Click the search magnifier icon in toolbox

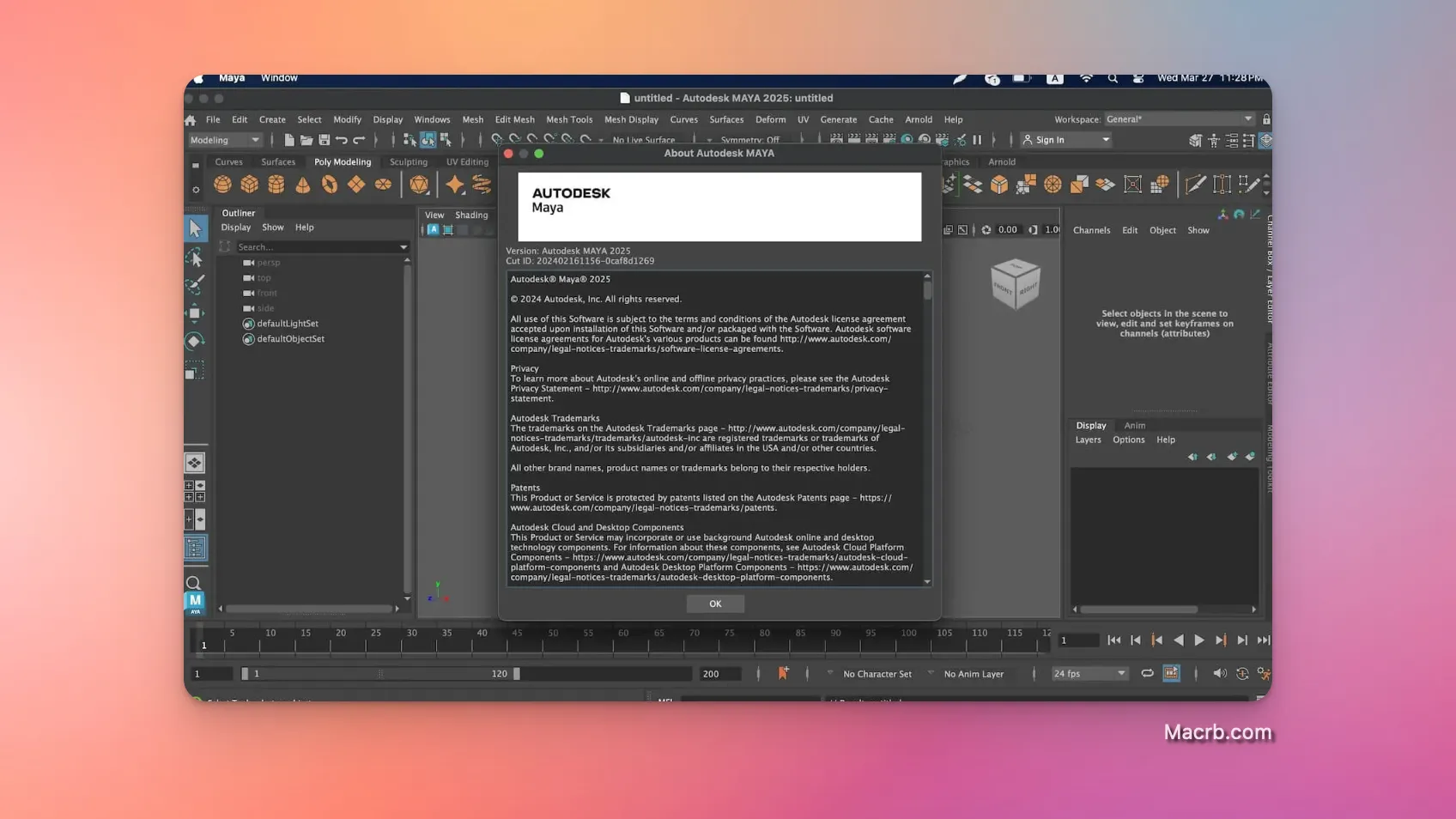pyautogui.click(x=194, y=584)
